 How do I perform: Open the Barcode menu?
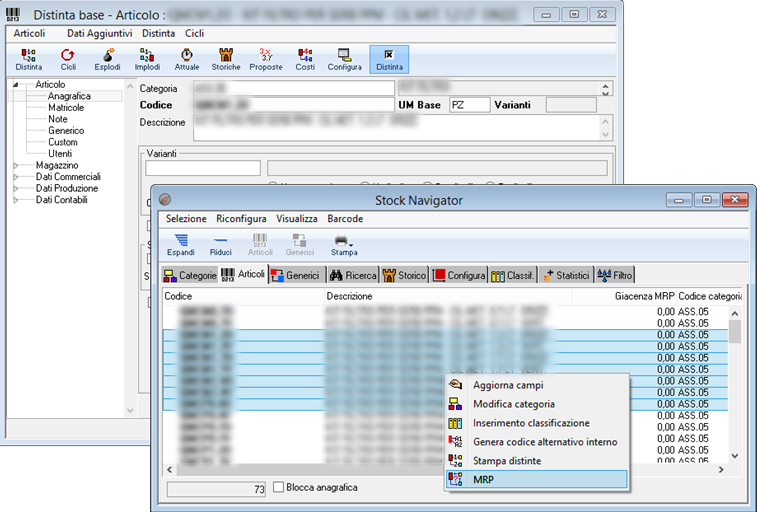click(345, 219)
